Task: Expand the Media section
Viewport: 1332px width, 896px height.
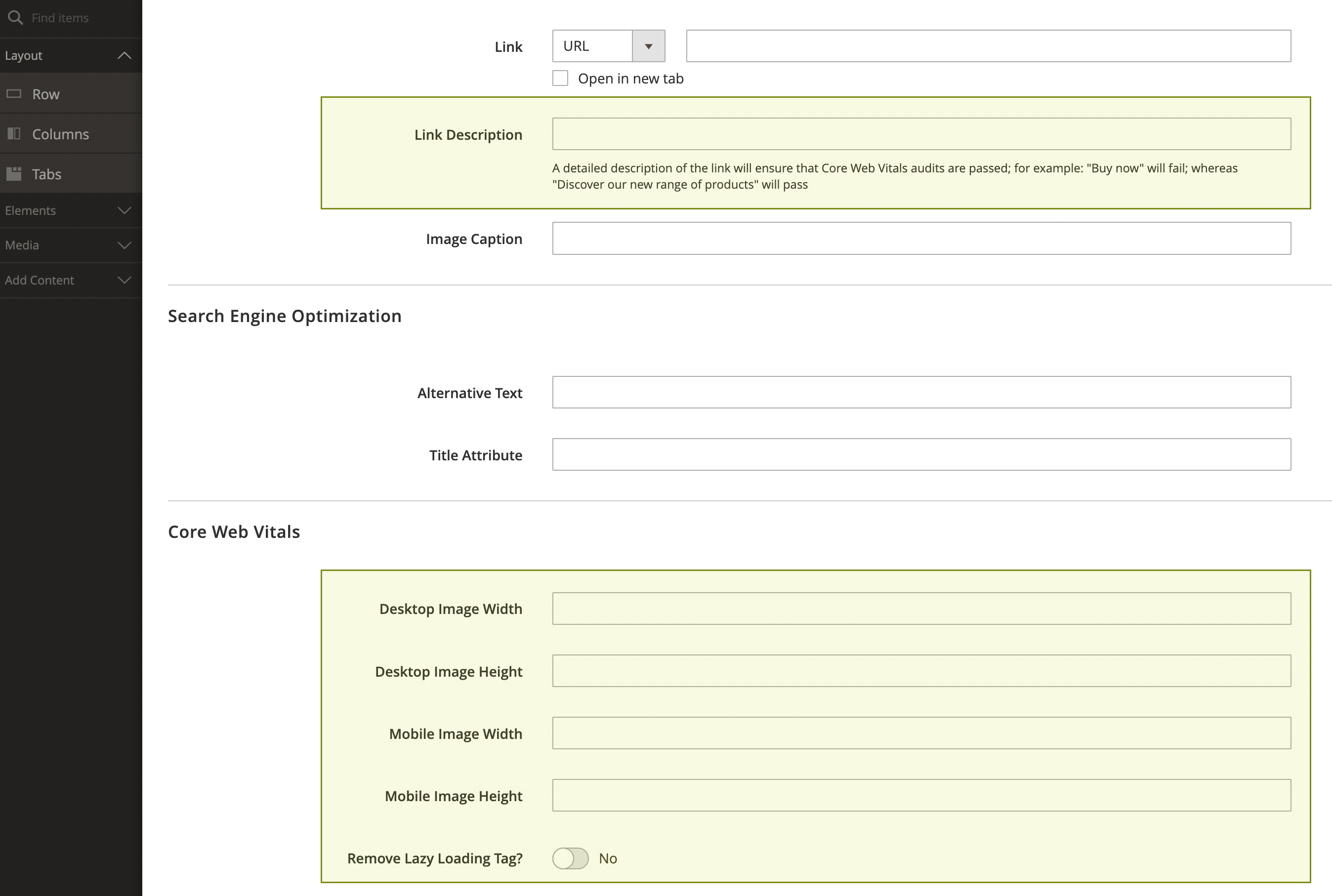Action: point(124,245)
